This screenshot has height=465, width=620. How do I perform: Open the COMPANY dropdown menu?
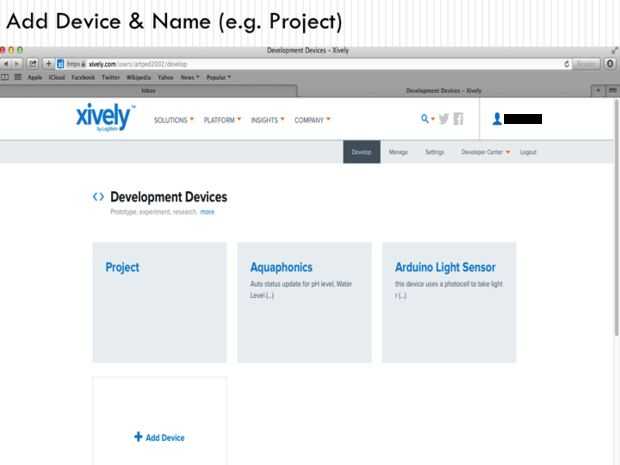click(x=312, y=120)
